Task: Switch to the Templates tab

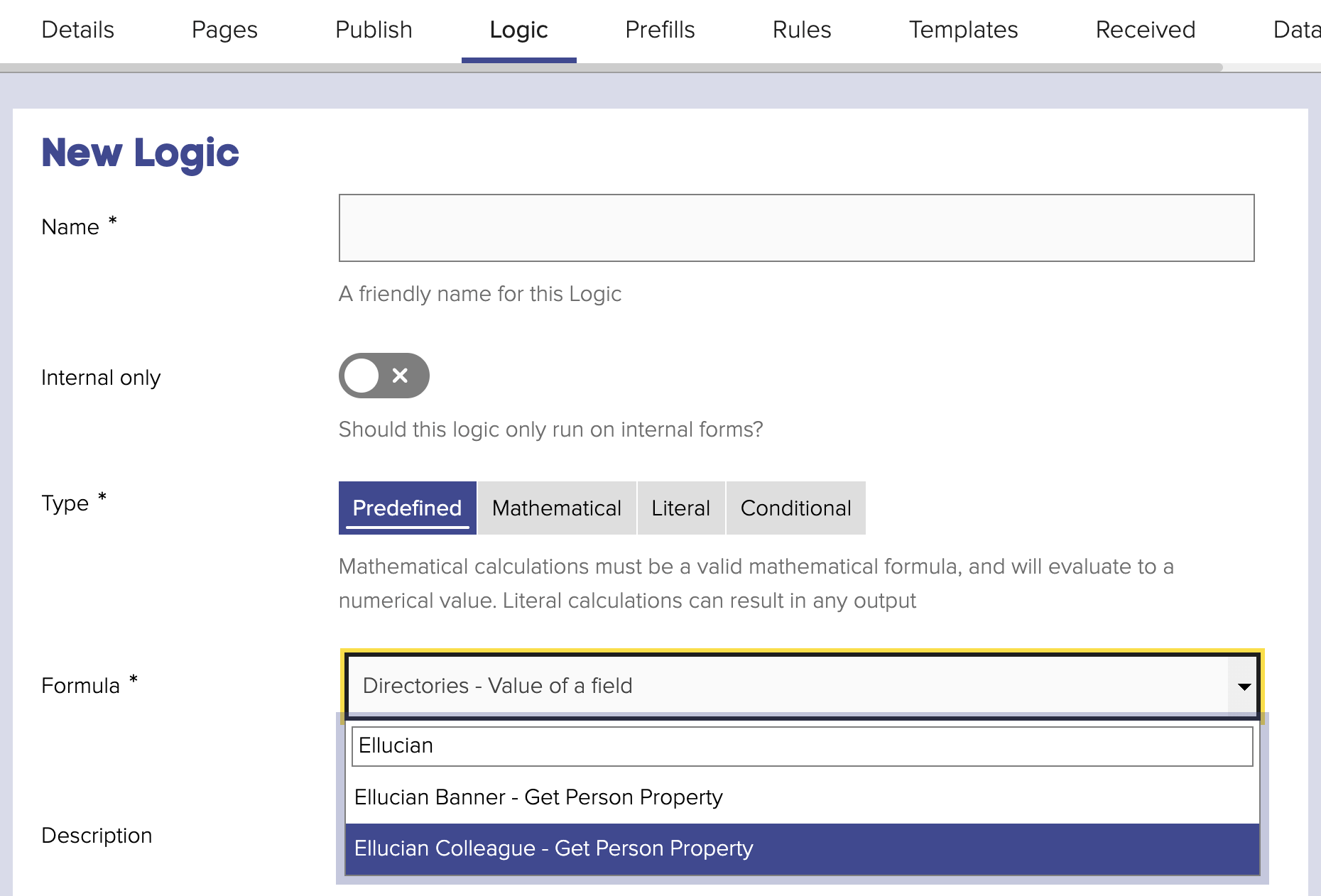Action: pyautogui.click(x=963, y=30)
